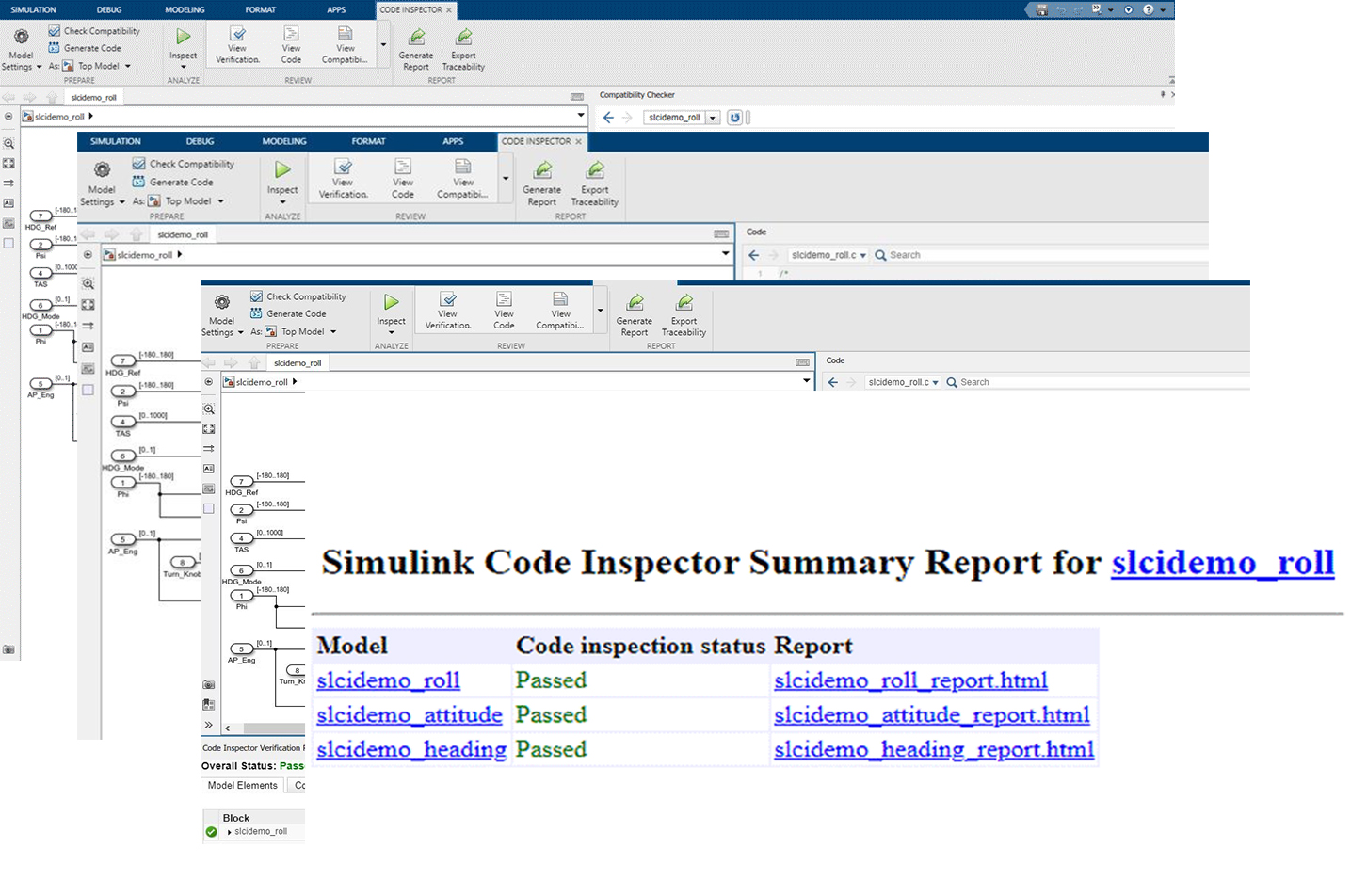Switch to Modeling tab in back window

tap(185, 9)
